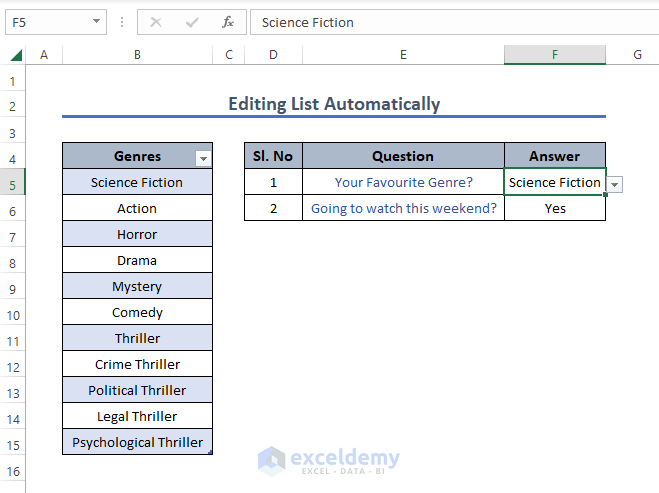Select the Psychological Thriller cell
Screen dimensions: 659x493
137,442
